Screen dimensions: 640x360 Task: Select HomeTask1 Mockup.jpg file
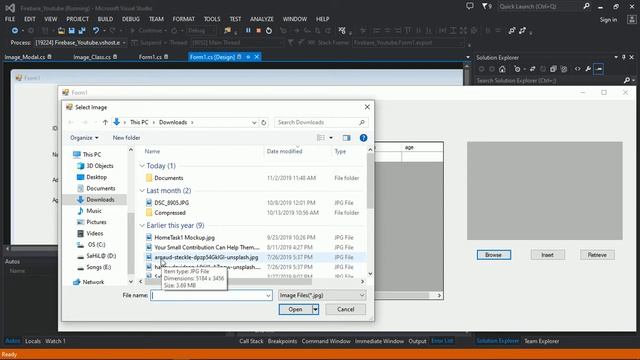pyautogui.click(x=184, y=238)
